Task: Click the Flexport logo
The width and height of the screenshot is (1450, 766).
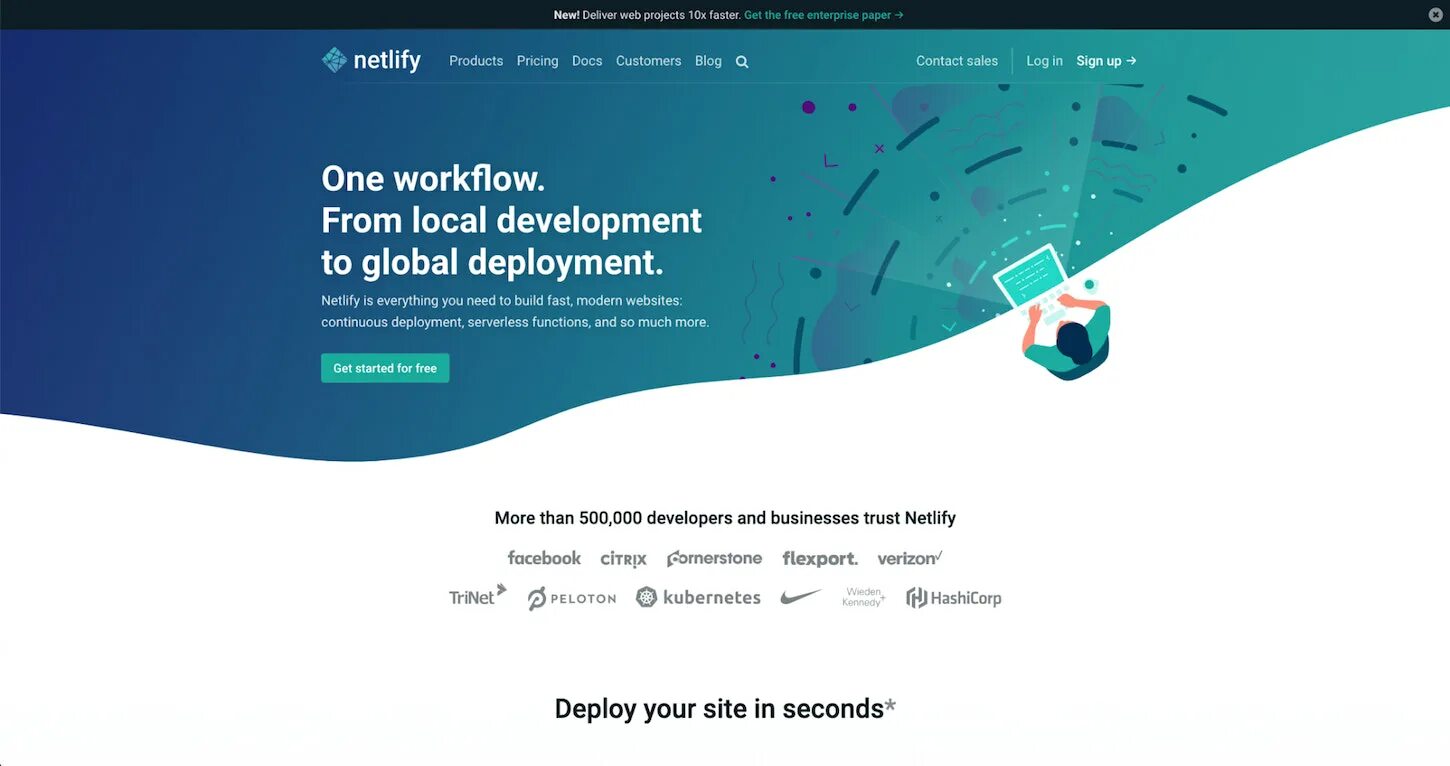Action: click(x=820, y=559)
